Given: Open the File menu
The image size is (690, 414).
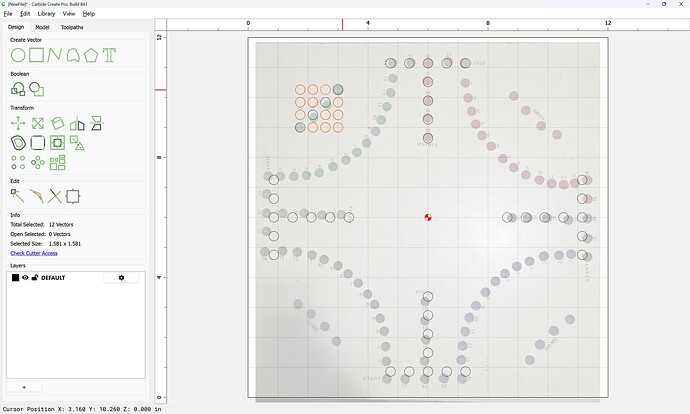Looking at the screenshot, I should pyautogui.click(x=8, y=14).
